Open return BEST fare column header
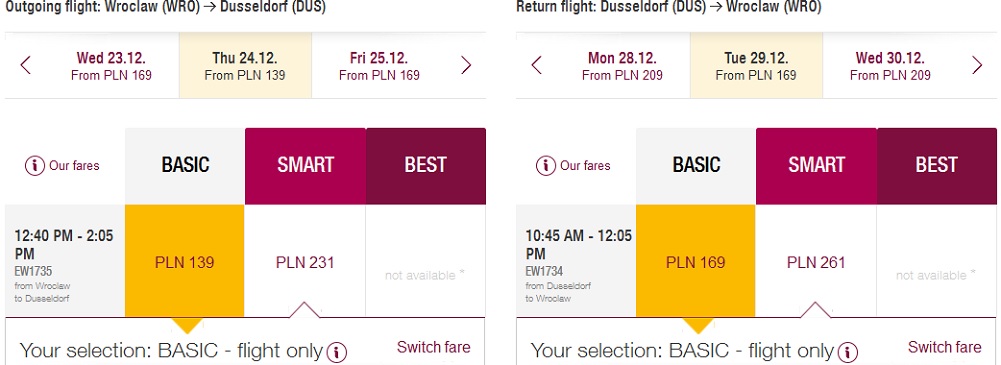The width and height of the screenshot is (1001, 365). (937, 166)
